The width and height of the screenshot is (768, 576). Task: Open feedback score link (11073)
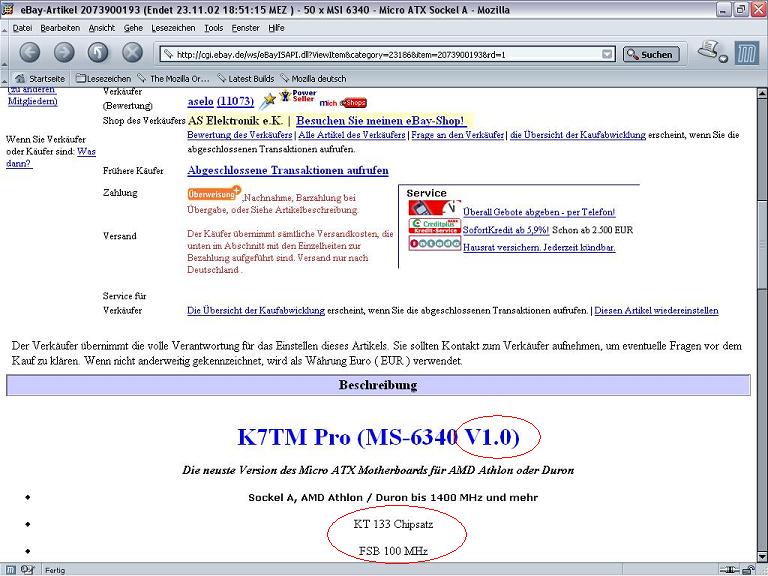point(235,101)
